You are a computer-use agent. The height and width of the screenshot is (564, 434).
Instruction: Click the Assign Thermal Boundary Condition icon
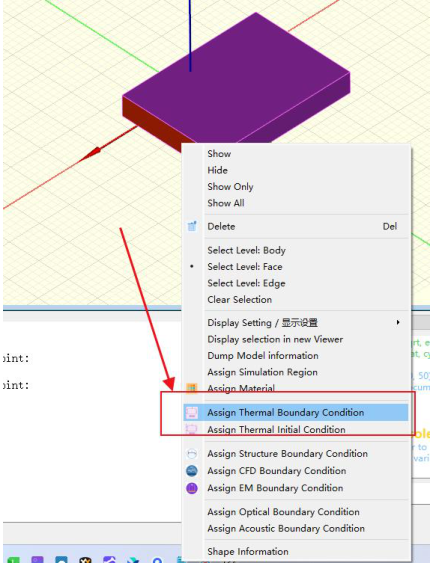pyautogui.click(x=192, y=413)
